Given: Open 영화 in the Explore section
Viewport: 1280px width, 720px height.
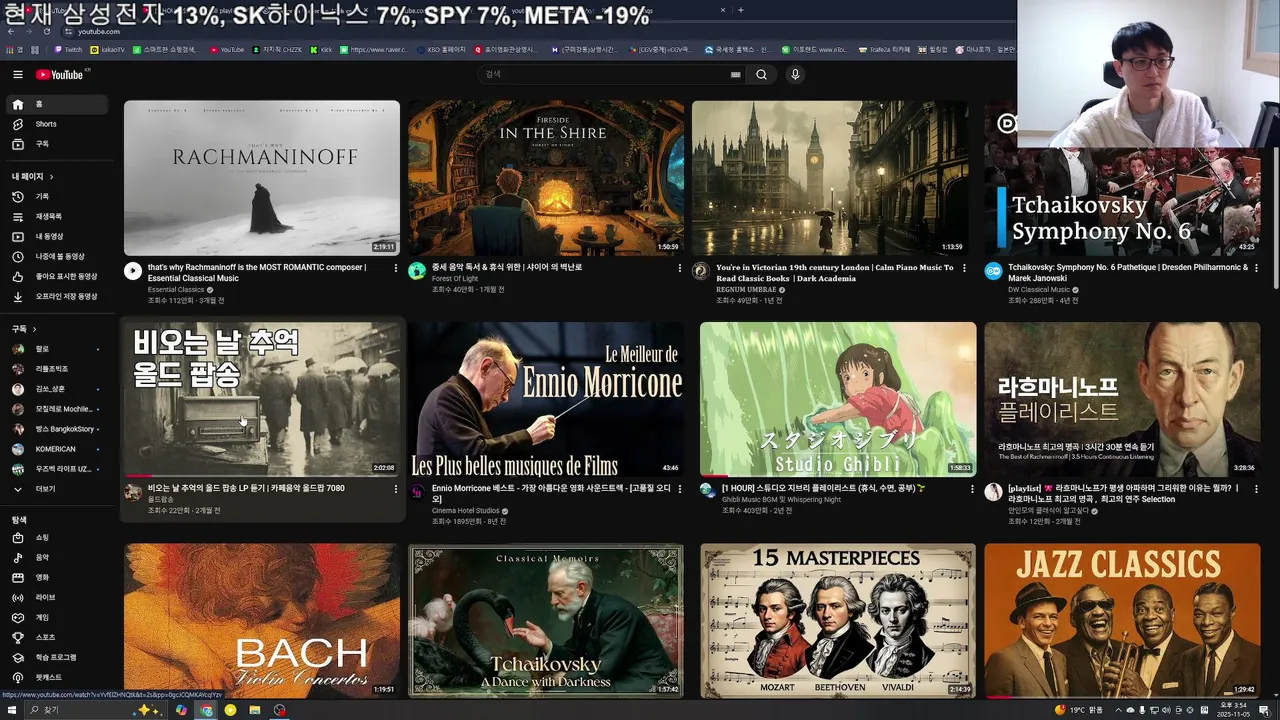Looking at the screenshot, I should pos(57,578).
